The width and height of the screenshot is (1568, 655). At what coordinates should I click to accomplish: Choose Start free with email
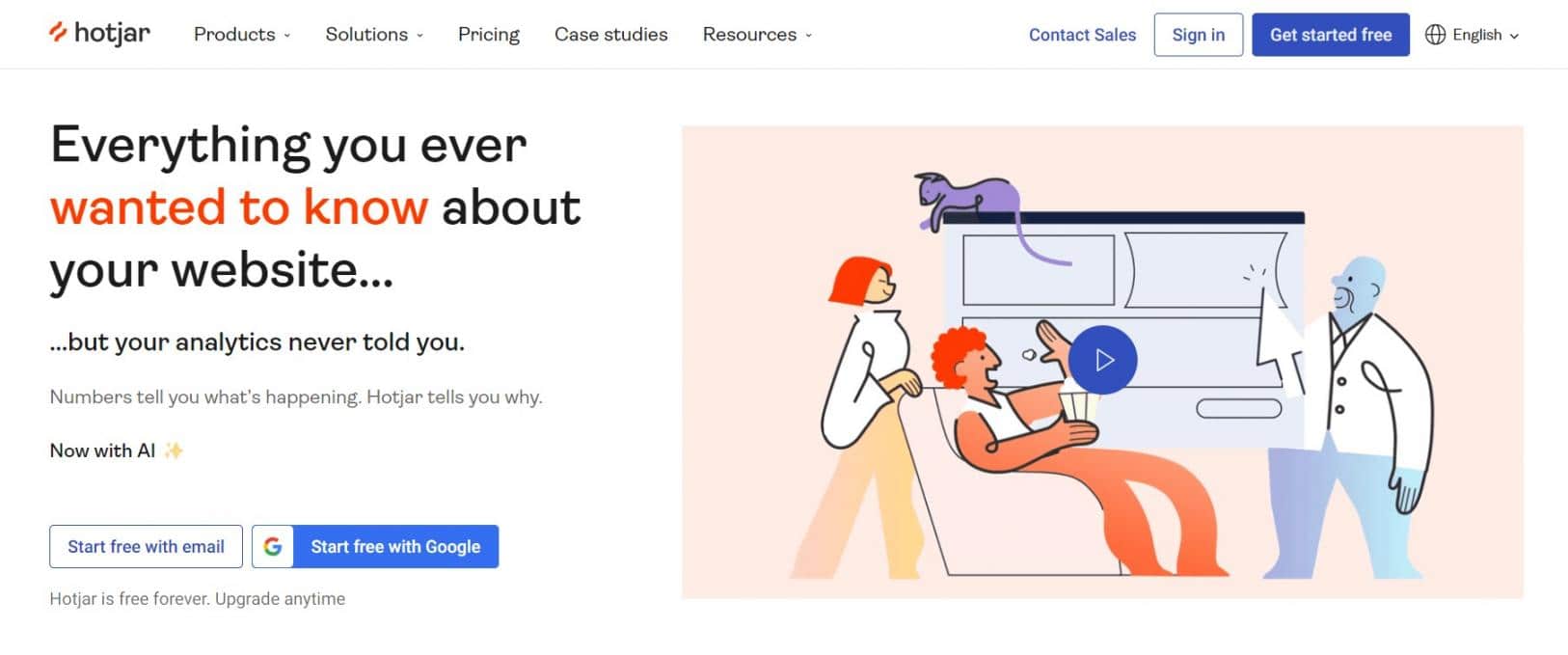146,547
